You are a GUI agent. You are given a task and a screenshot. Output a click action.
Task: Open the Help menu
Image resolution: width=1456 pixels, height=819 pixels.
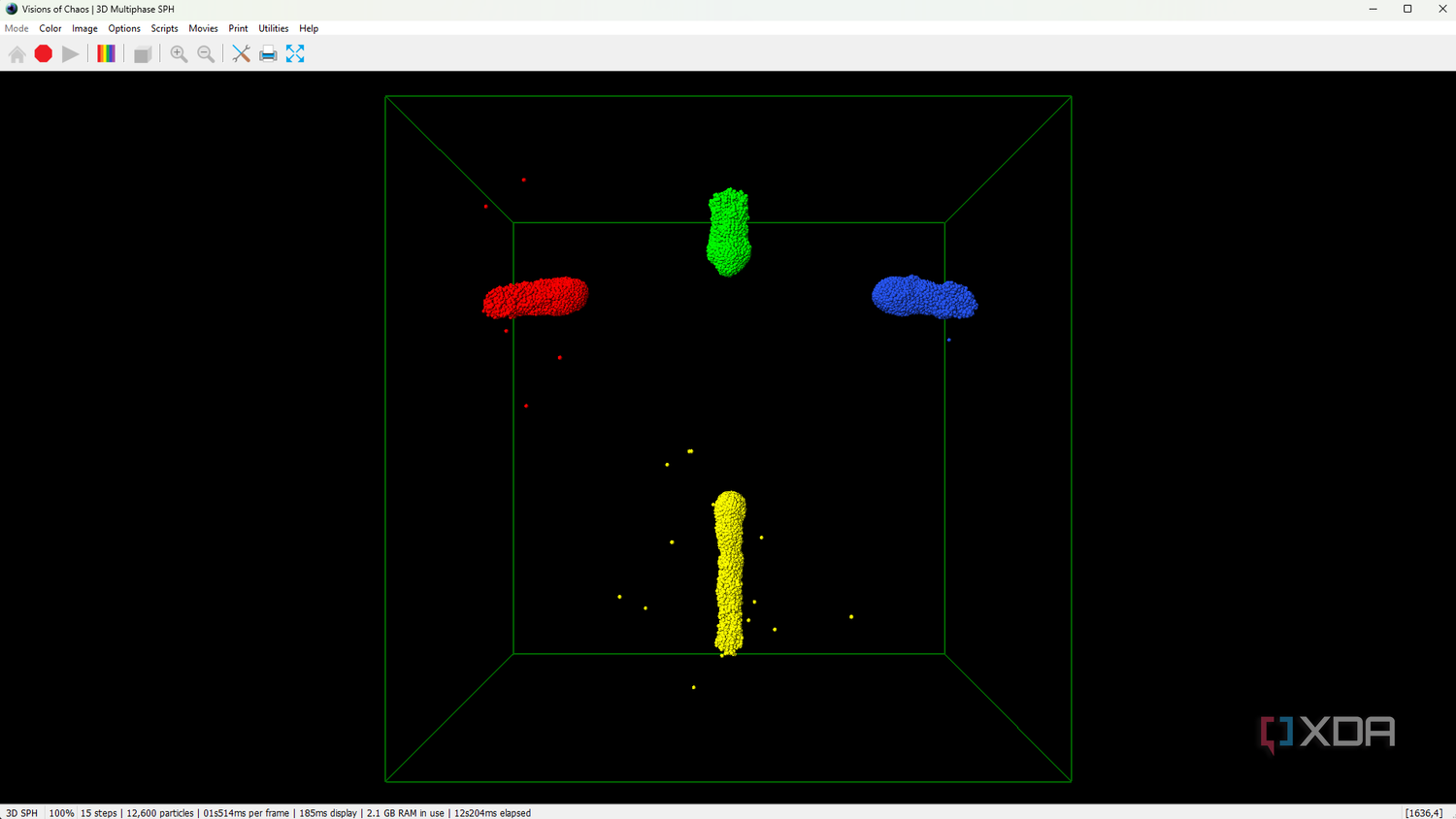(309, 29)
